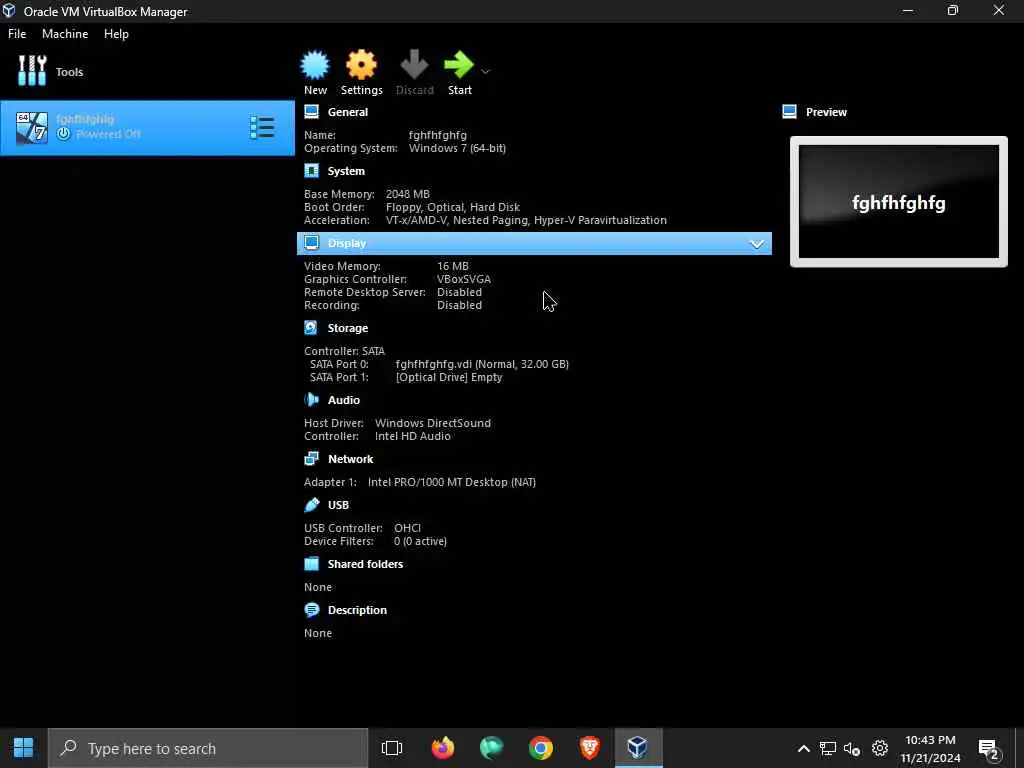Viewport: 1024px width, 768px height.
Task: Launch Google Chrome from the taskbar
Action: tap(541, 748)
